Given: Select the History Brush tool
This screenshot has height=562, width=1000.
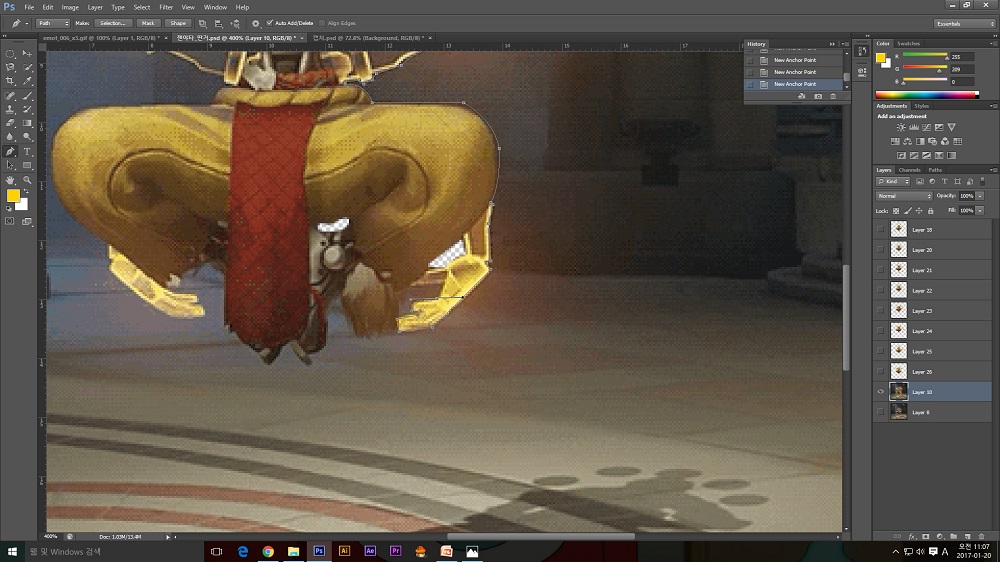Looking at the screenshot, I should (x=27, y=110).
